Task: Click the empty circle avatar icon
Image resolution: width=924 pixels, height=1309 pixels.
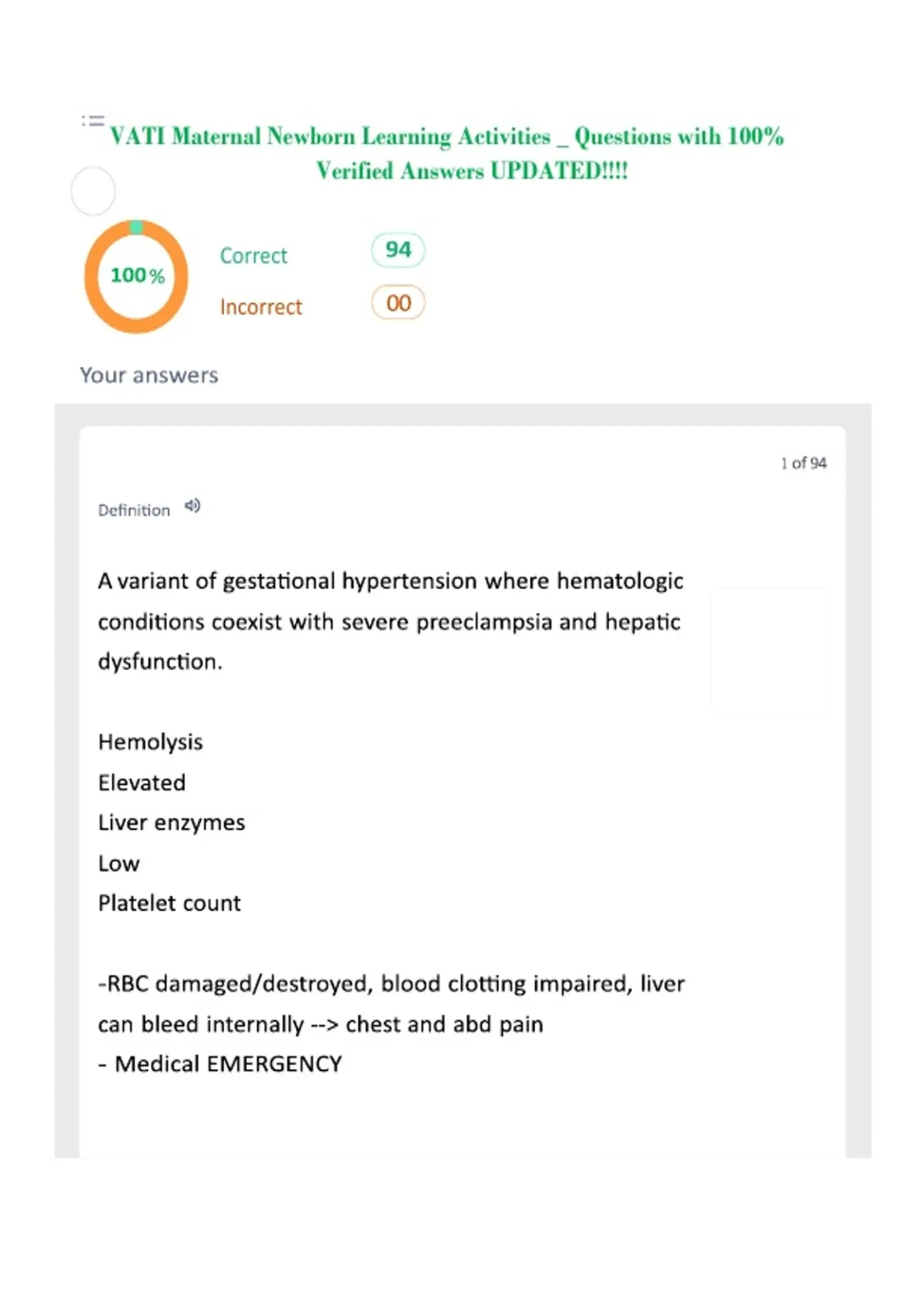Action: (x=93, y=191)
